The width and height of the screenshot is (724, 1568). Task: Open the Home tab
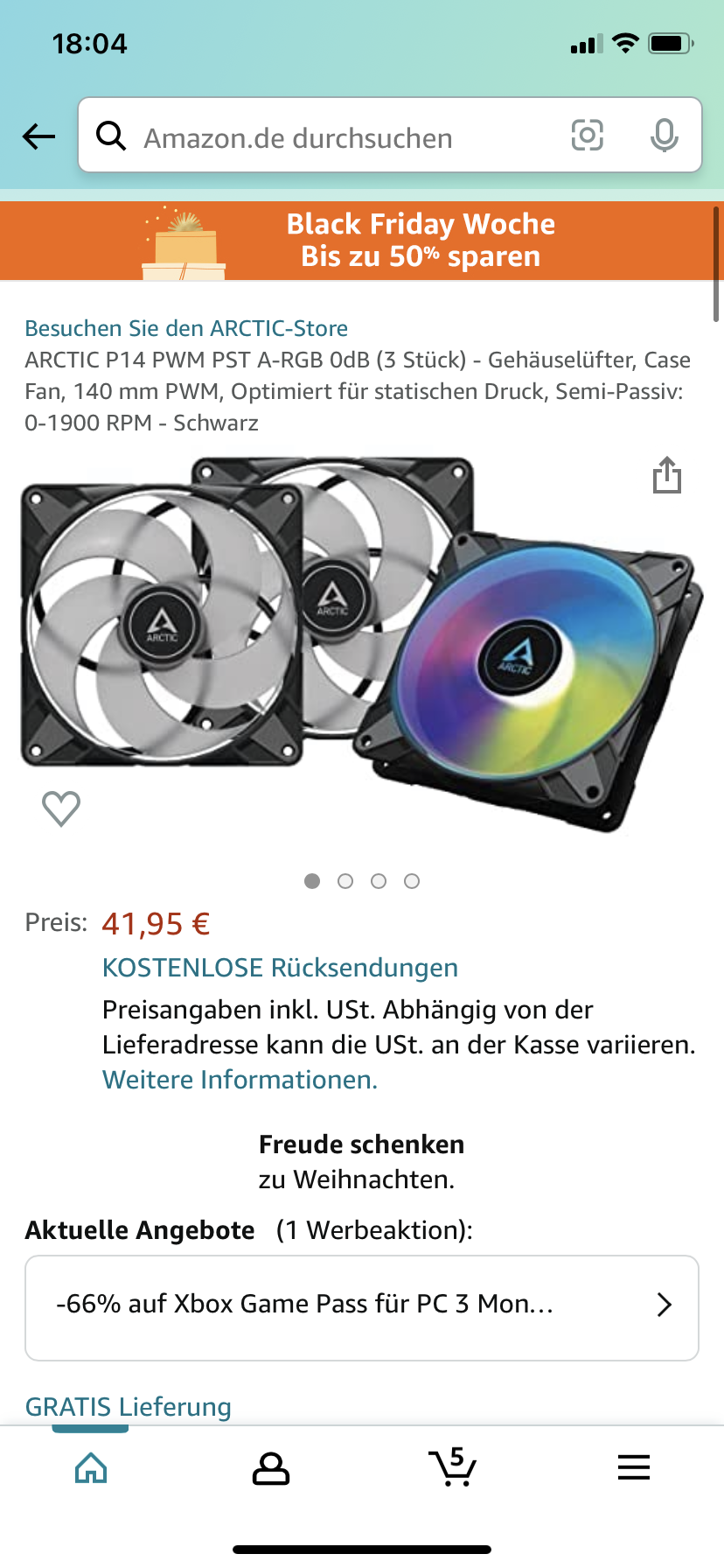pyautogui.click(x=91, y=1467)
